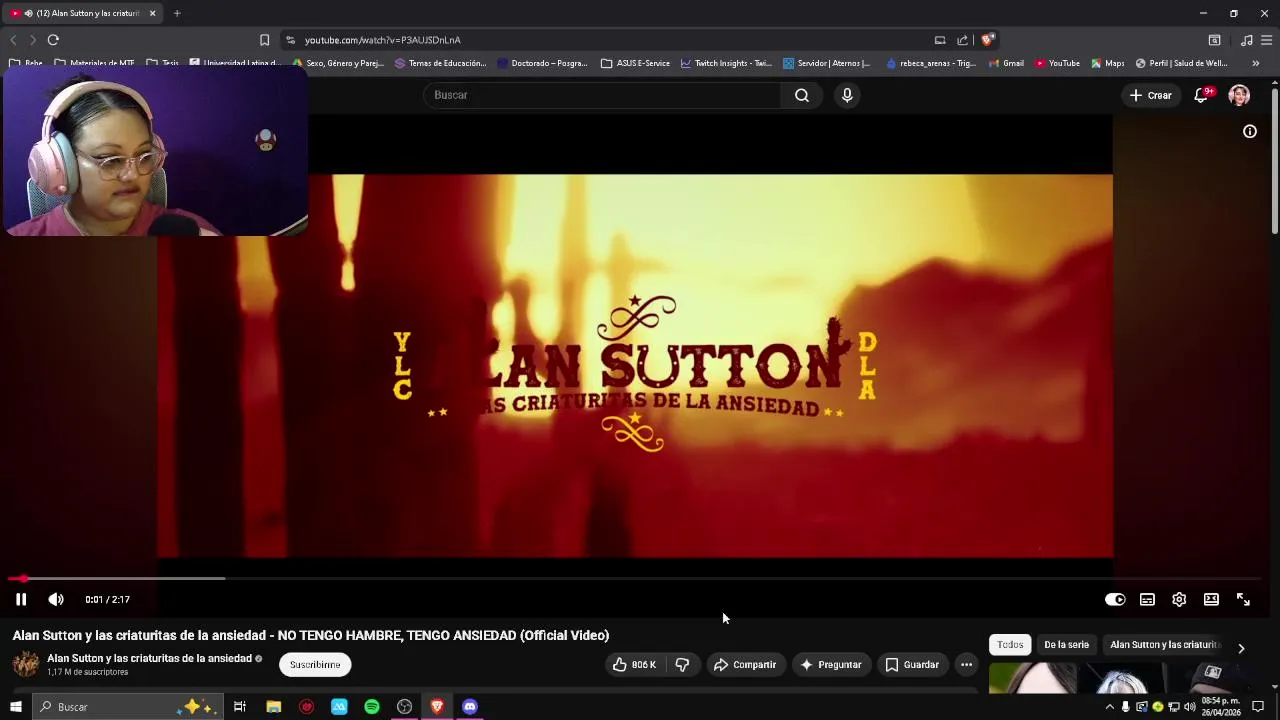Select the Todos filter chip
This screenshot has height=720, width=1280.
pos(1010,645)
